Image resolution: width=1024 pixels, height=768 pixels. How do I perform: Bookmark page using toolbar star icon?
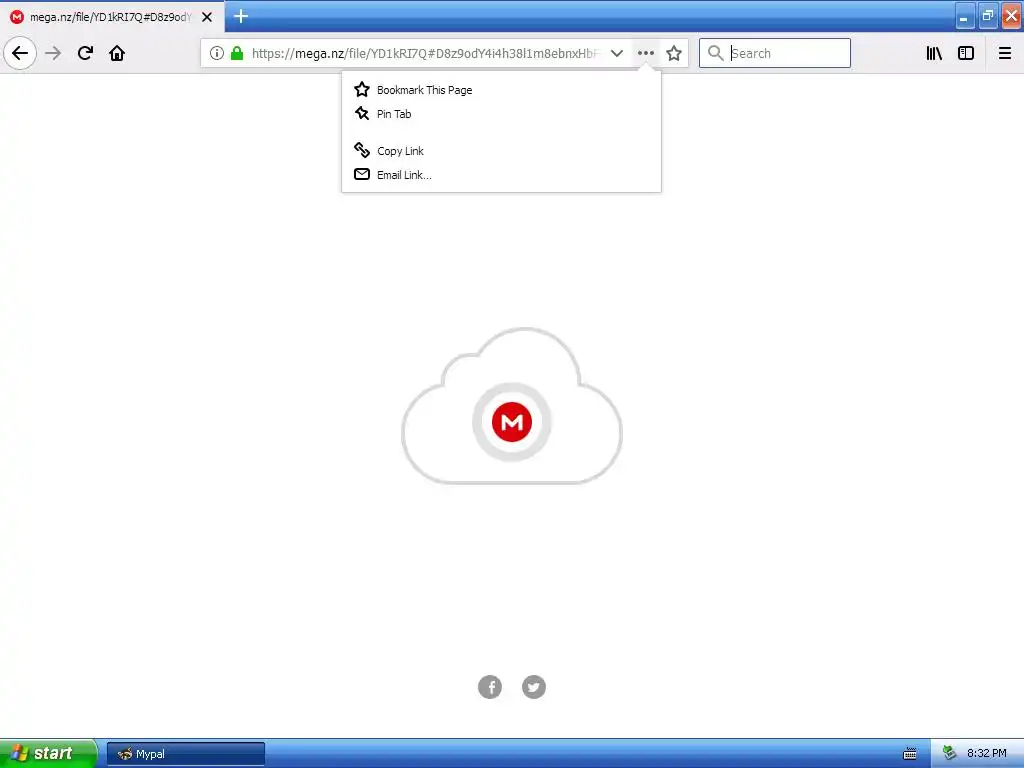[674, 53]
